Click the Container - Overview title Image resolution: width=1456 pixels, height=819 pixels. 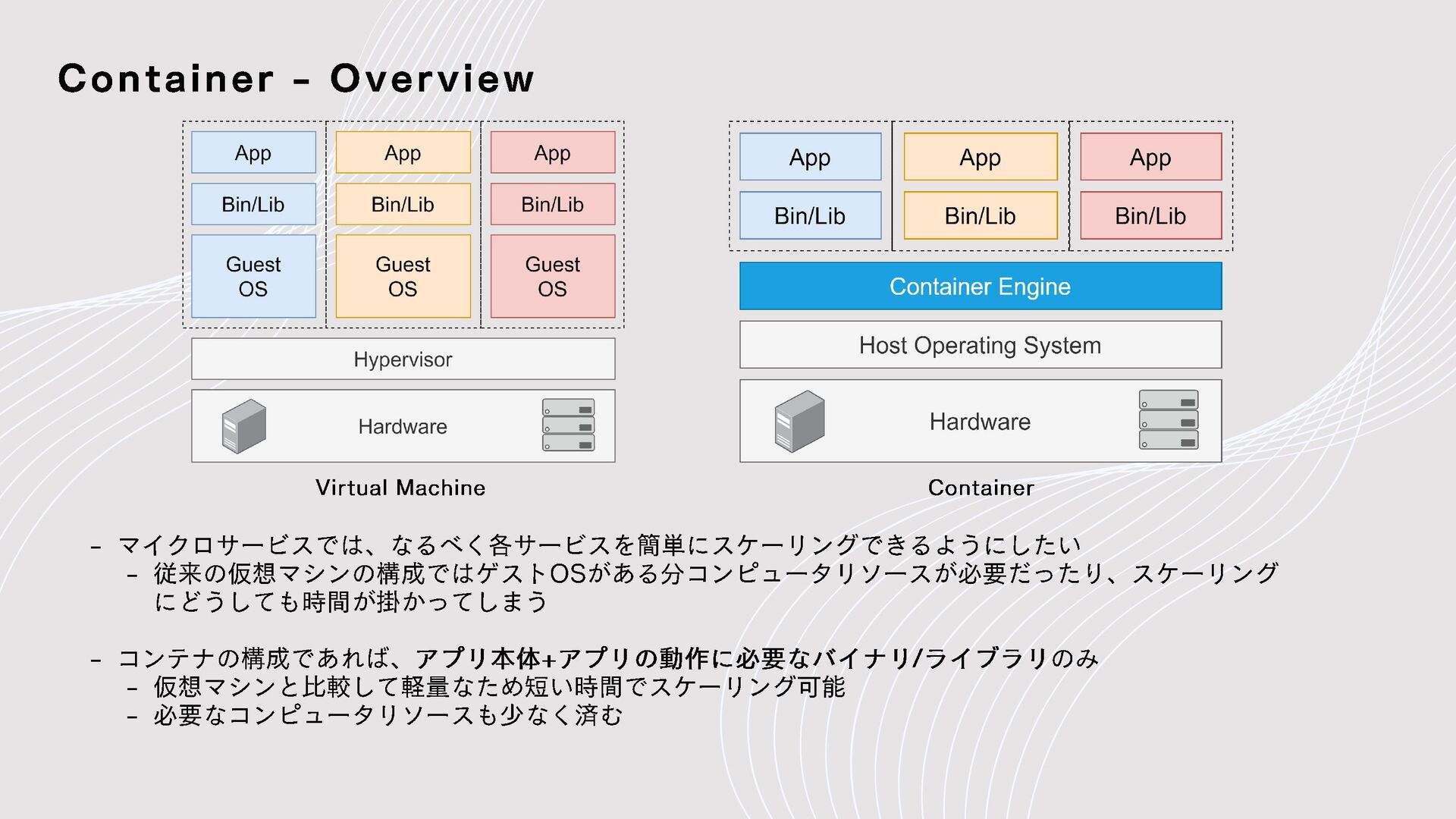click(x=296, y=78)
